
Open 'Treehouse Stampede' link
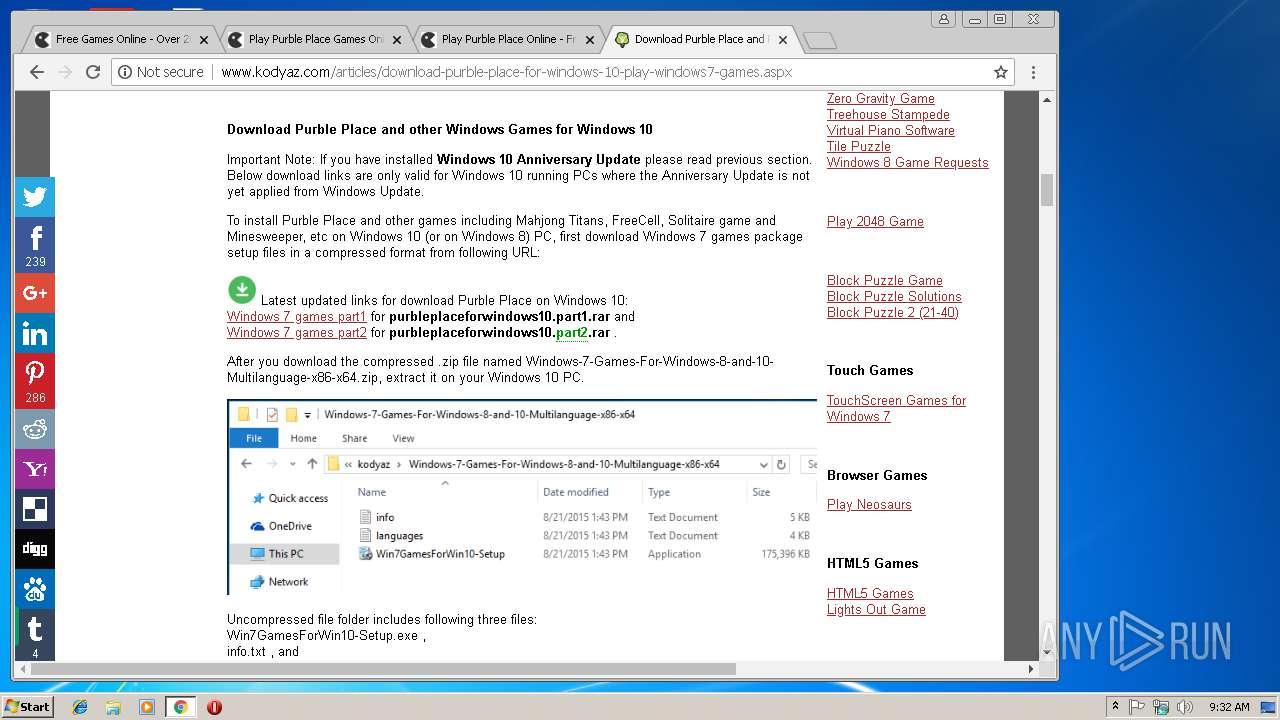pyautogui.click(x=888, y=115)
